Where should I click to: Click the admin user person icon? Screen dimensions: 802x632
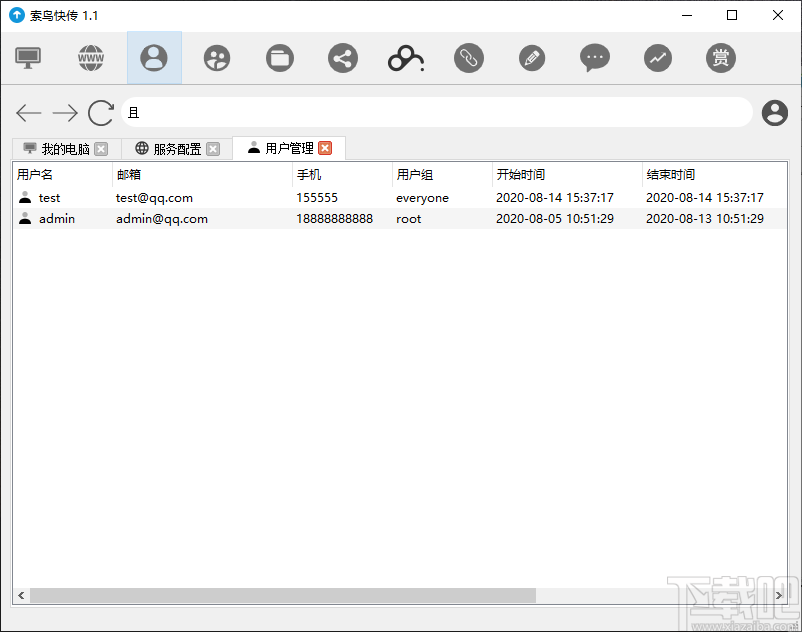pyautogui.click(x=25, y=218)
